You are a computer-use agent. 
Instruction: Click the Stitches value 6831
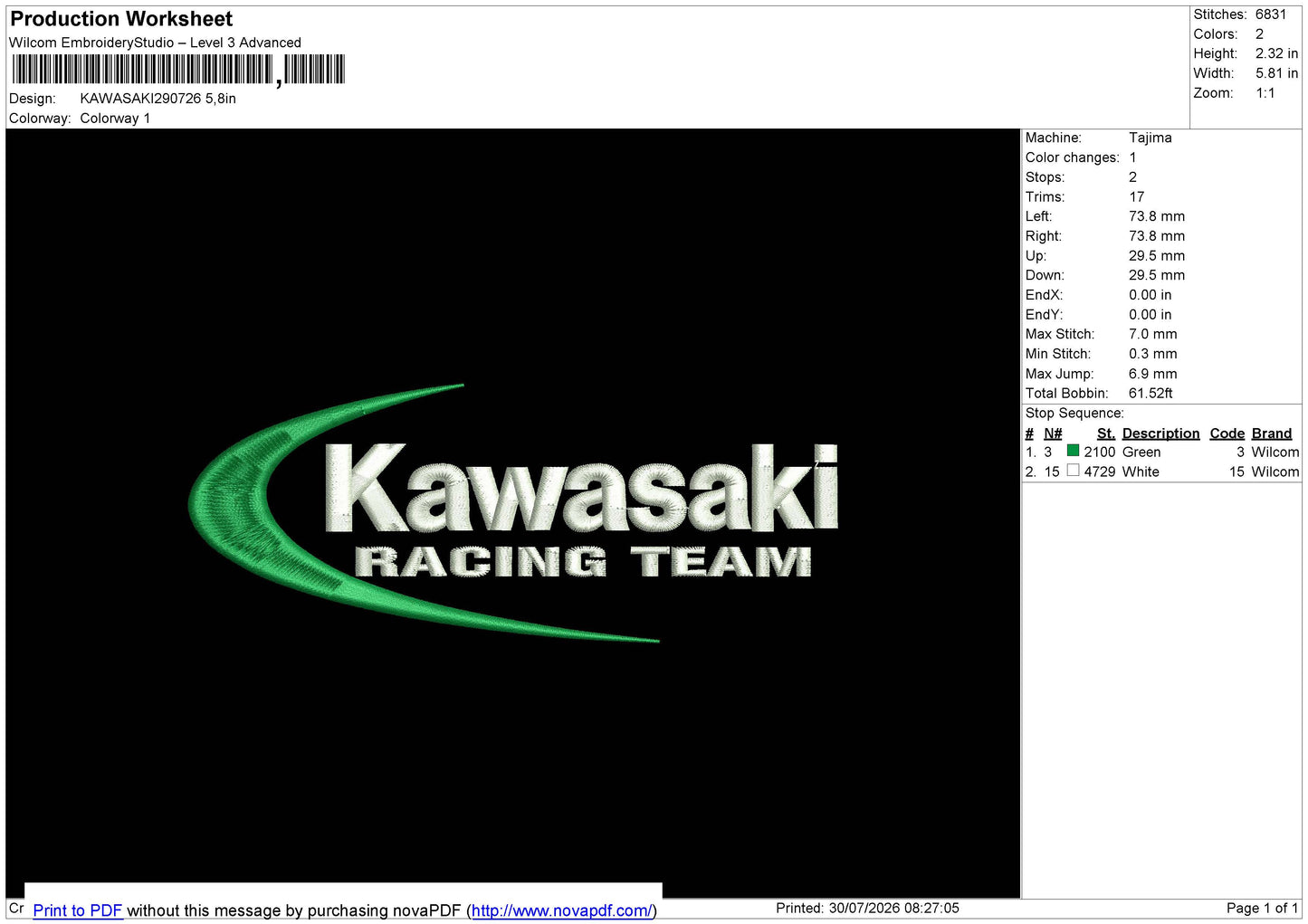coord(1270,14)
